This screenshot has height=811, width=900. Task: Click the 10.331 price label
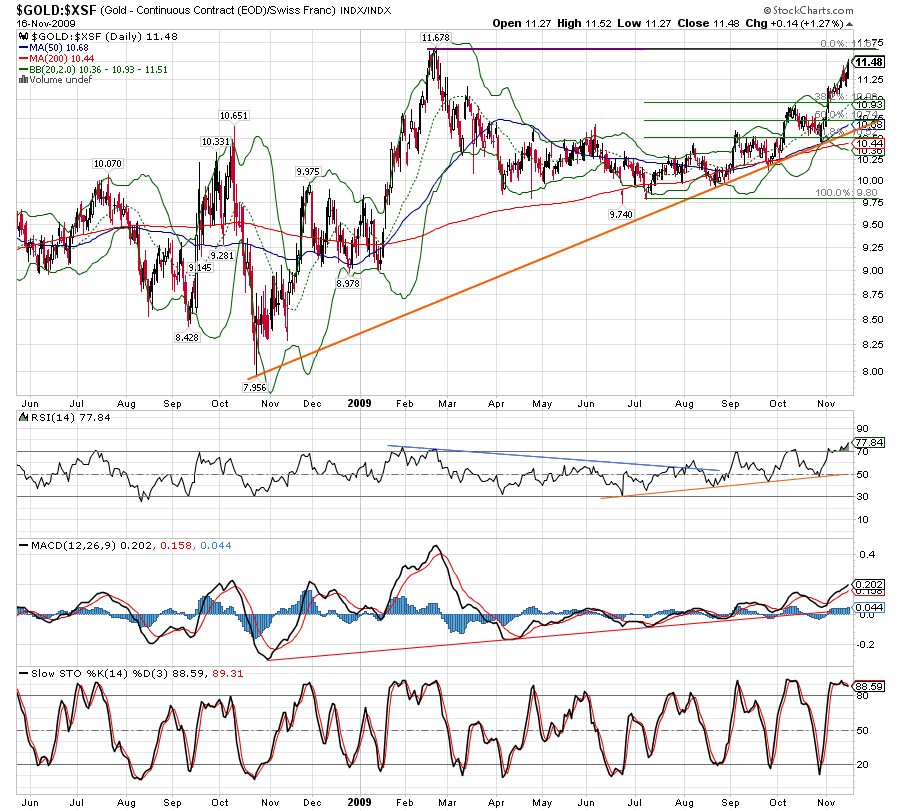215,142
